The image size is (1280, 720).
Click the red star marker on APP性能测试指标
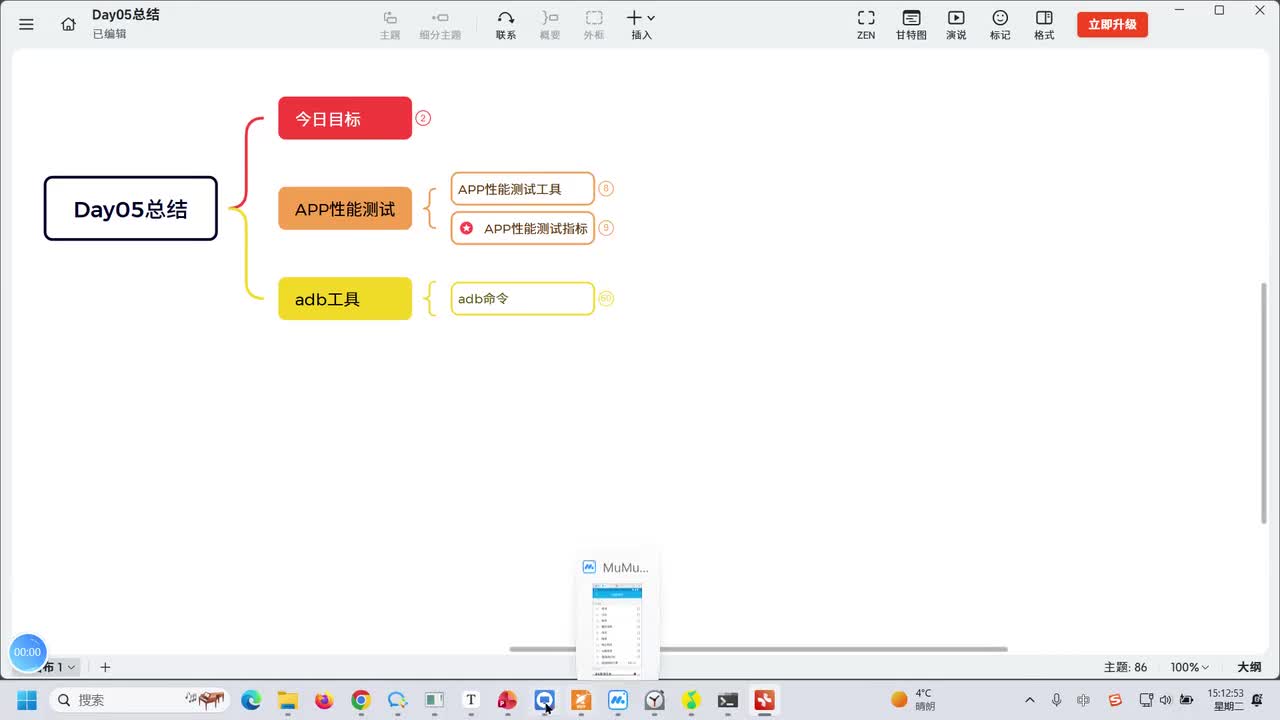466,228
